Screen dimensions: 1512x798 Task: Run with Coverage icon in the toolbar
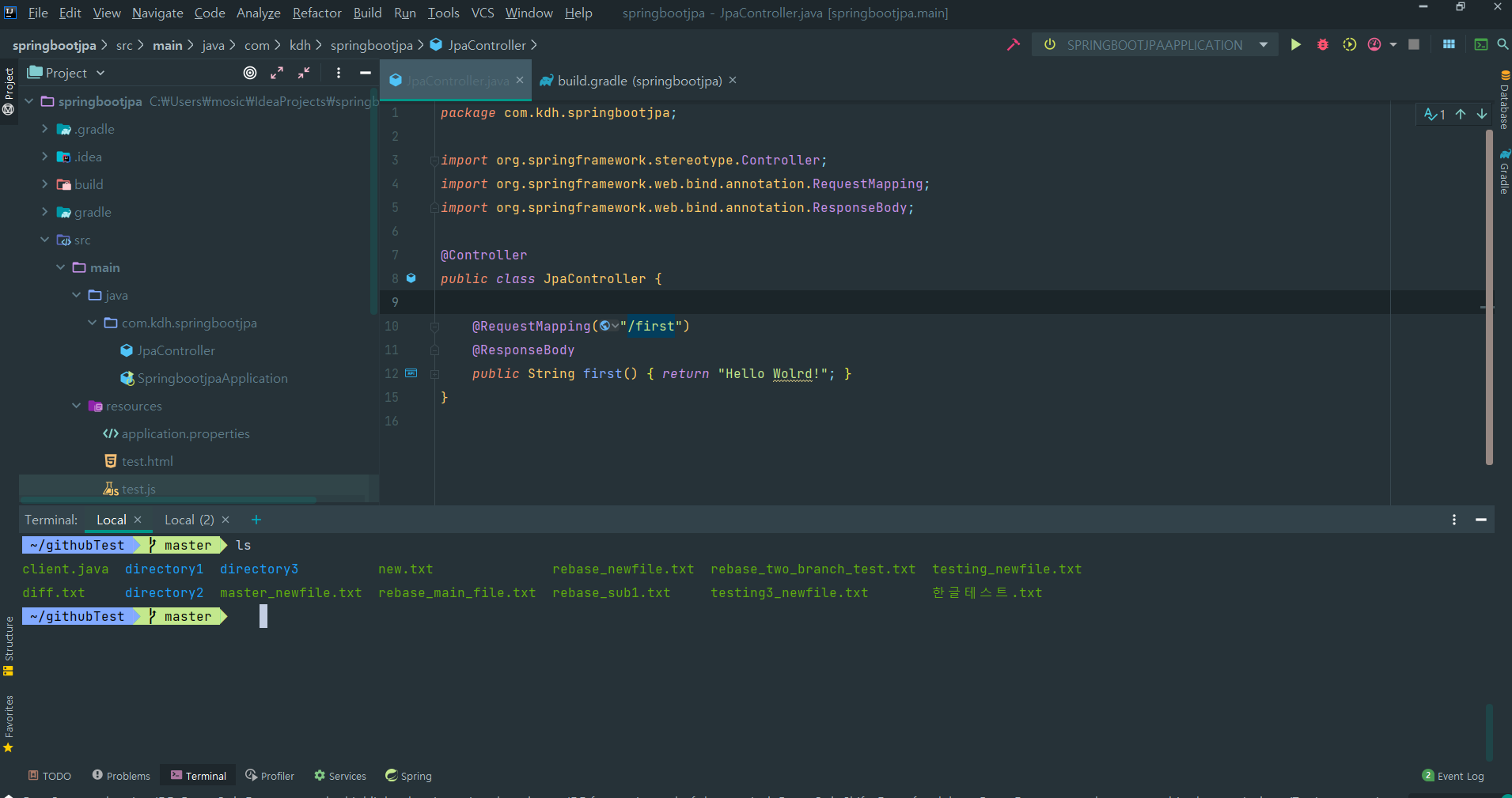pyautogui.click(x=1350, y=45)
